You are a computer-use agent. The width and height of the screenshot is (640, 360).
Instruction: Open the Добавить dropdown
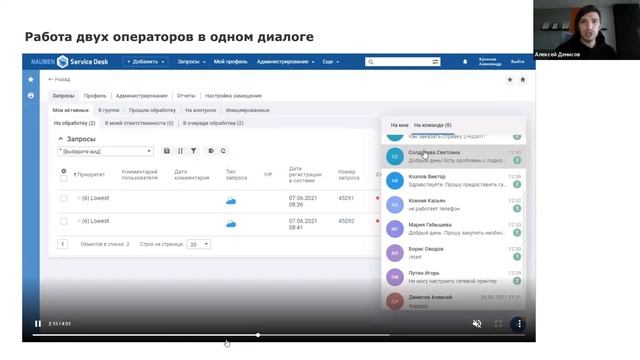[x=145, y=62]
